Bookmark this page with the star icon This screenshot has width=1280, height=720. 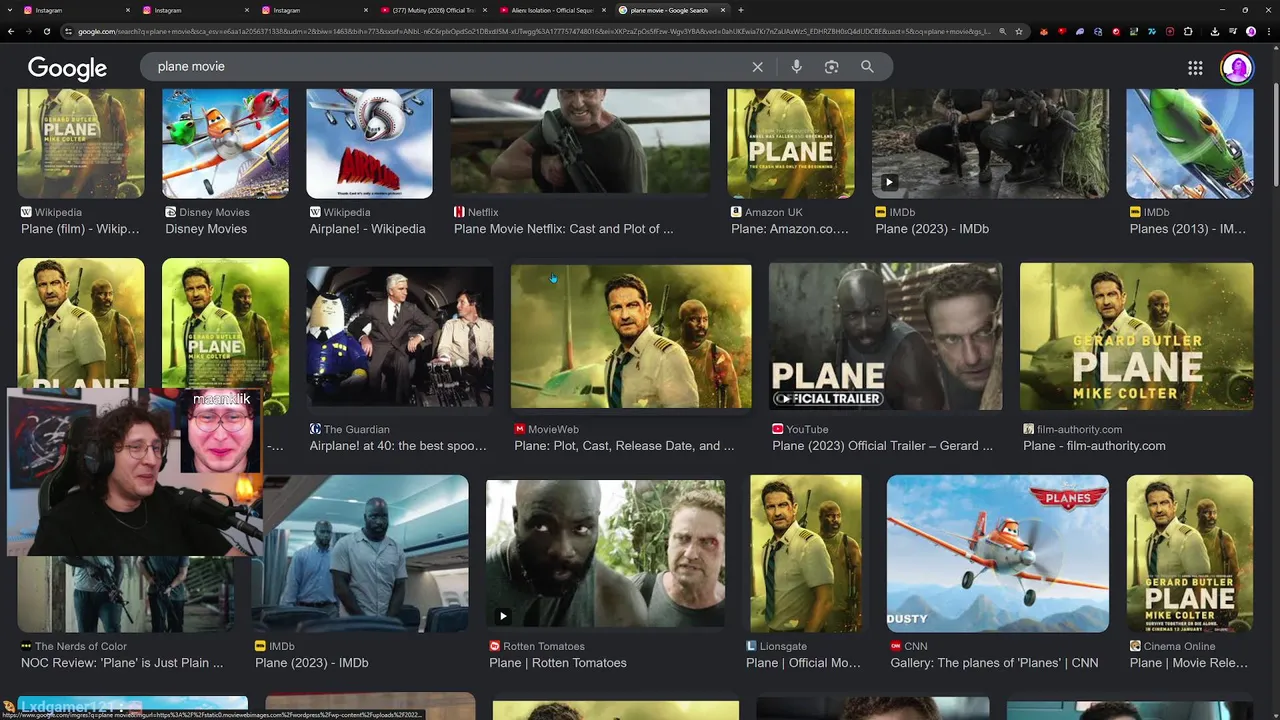1019,31
